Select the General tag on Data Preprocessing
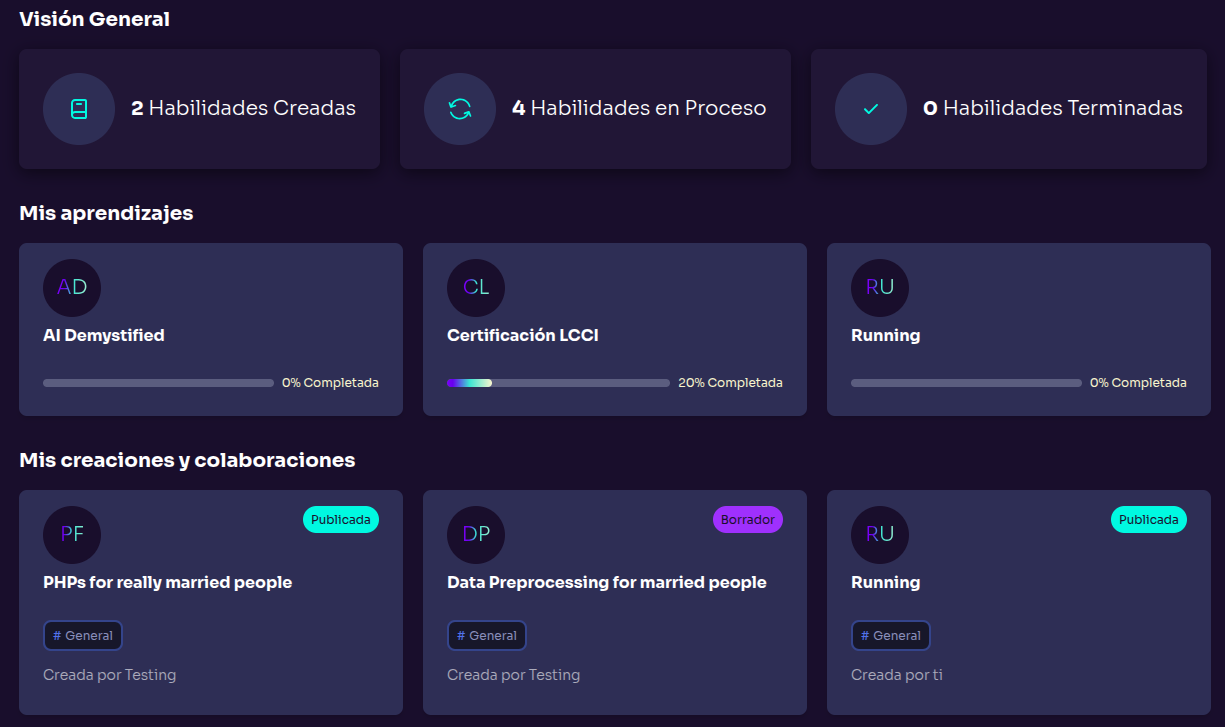The image size is (1225, 727). [x=487, y=636]
